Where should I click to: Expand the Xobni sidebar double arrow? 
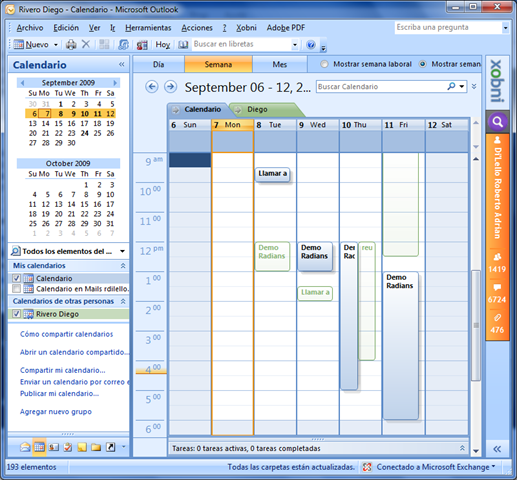click(x=497, y=449)
